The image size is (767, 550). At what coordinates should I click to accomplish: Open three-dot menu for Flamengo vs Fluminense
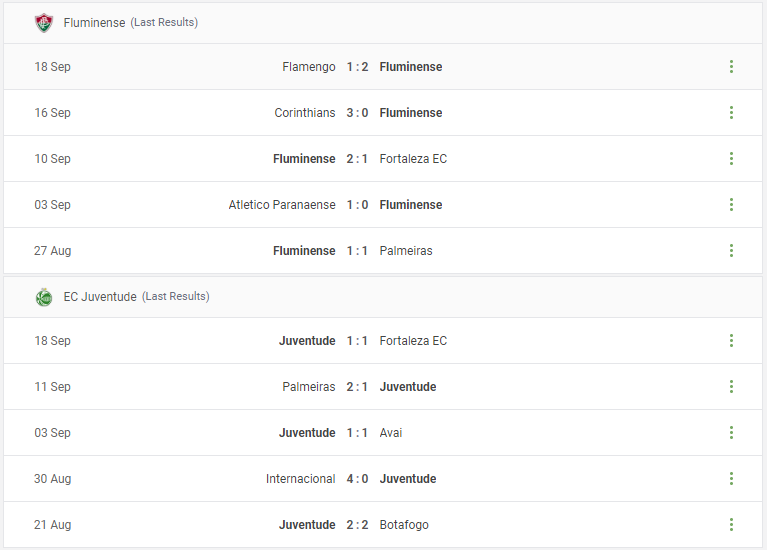pos(731,67)
